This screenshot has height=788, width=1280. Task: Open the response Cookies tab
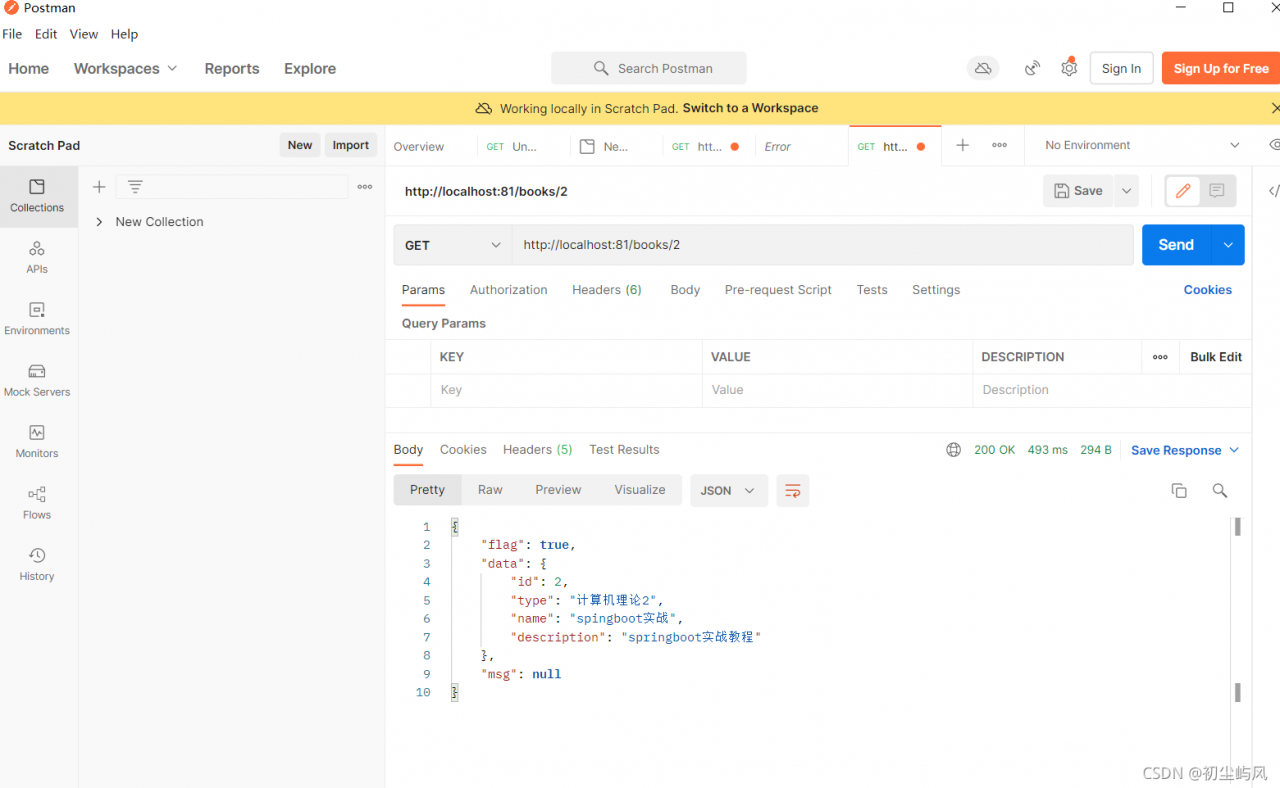click(463, 450)
